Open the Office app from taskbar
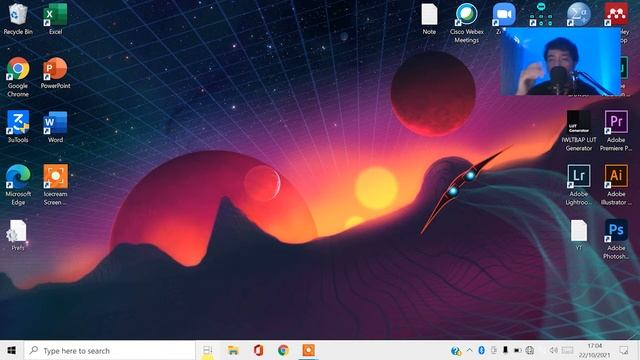The height and width of the screenshot is (360, 640). pyautogui.click(x=258, y=350)
